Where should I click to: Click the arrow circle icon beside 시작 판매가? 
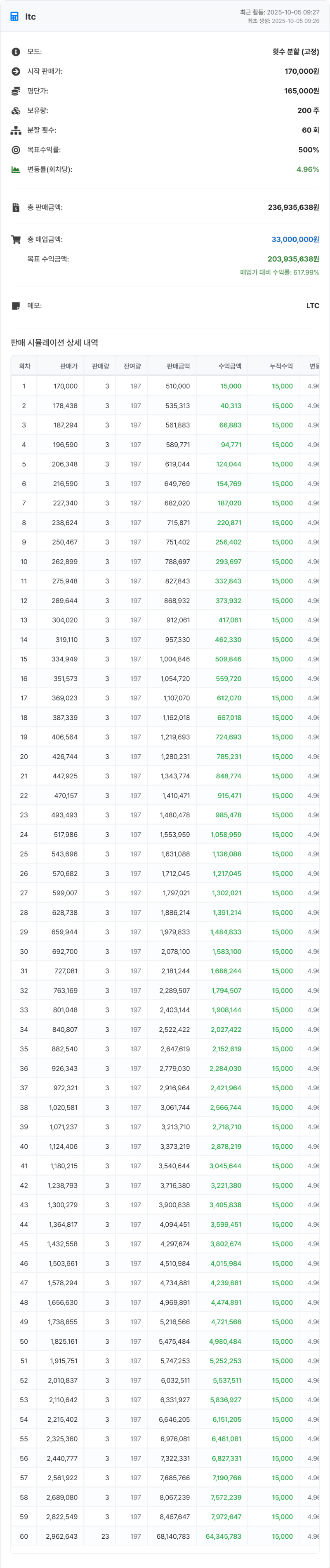(x=16, y=71)
